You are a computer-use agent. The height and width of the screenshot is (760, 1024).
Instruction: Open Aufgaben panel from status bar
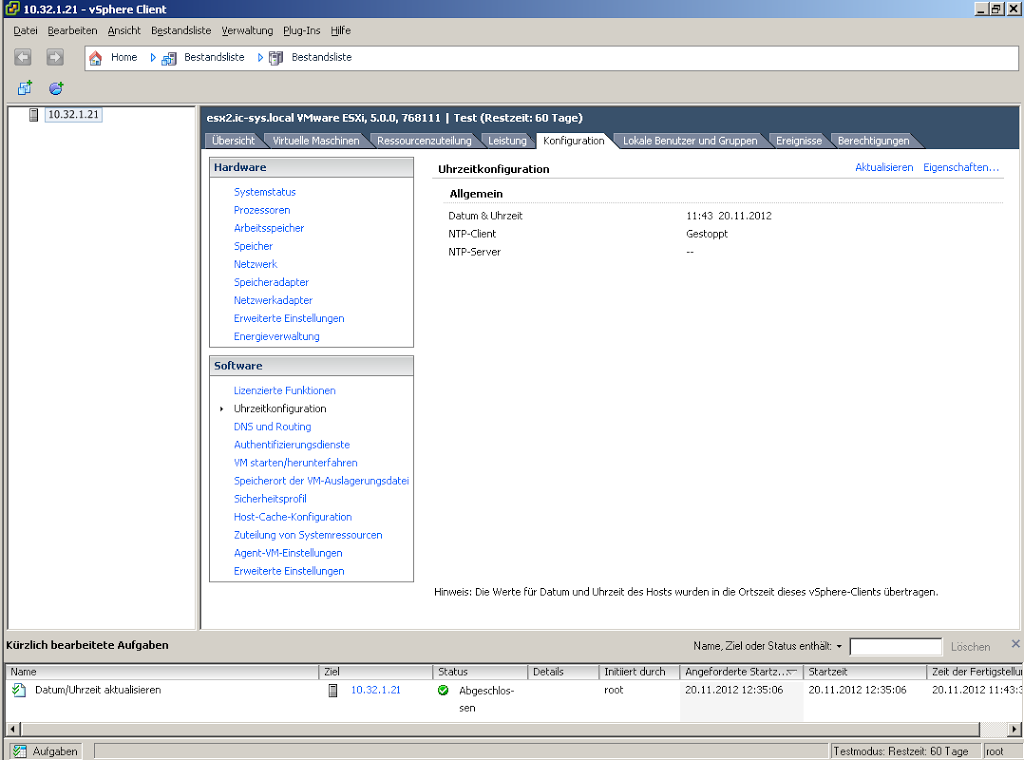(46, 751)
